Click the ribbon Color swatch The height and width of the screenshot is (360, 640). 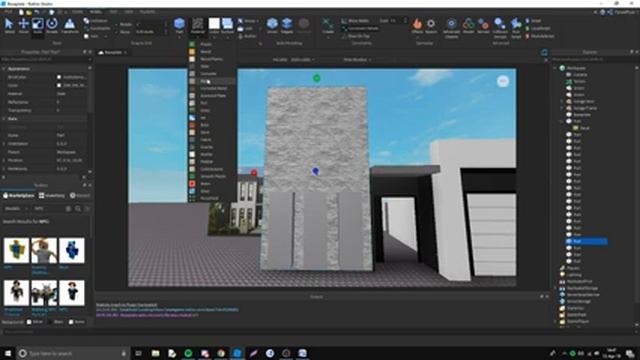[214, 24]
